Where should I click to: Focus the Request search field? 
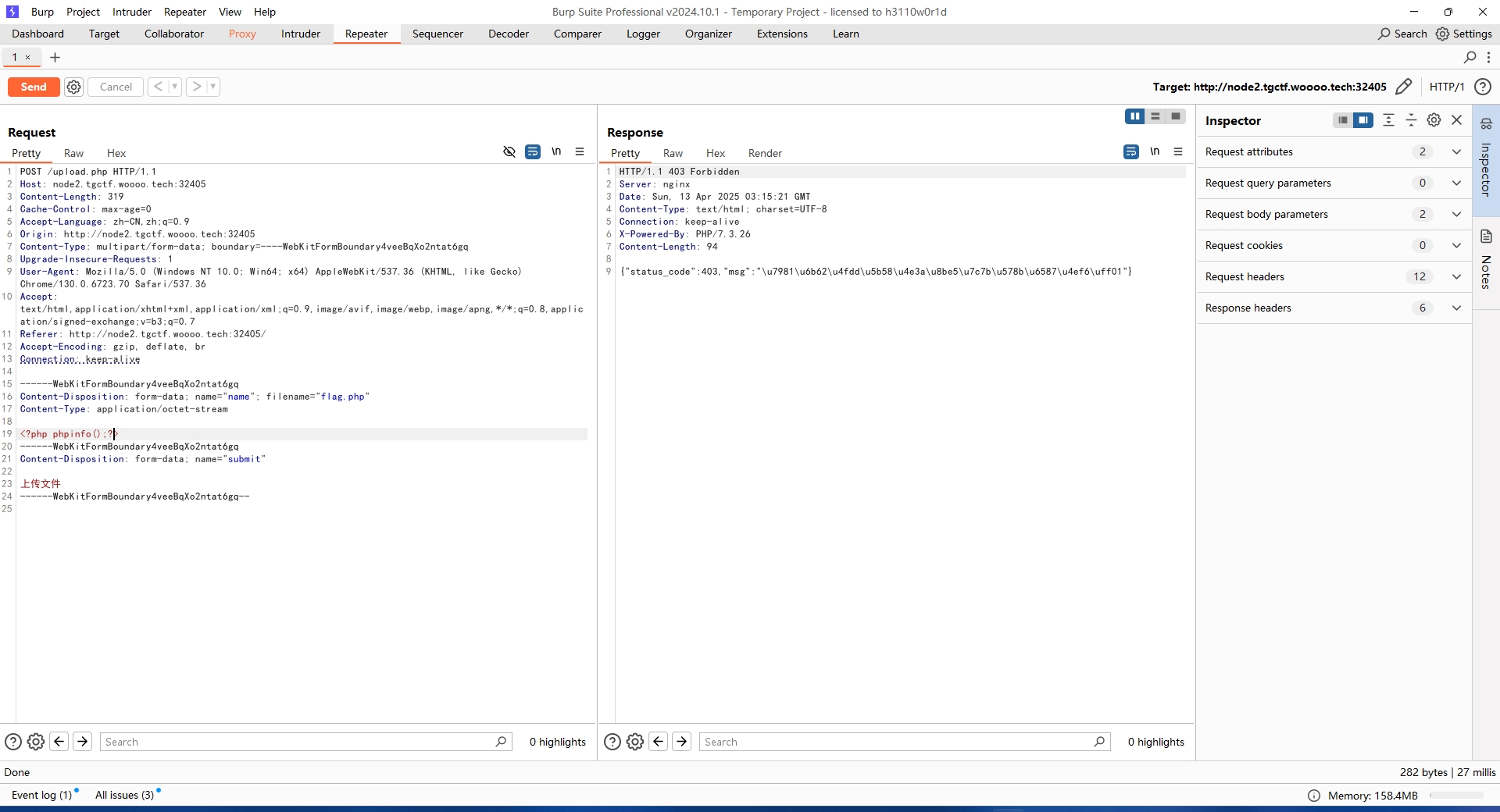[x=305, y=742]
